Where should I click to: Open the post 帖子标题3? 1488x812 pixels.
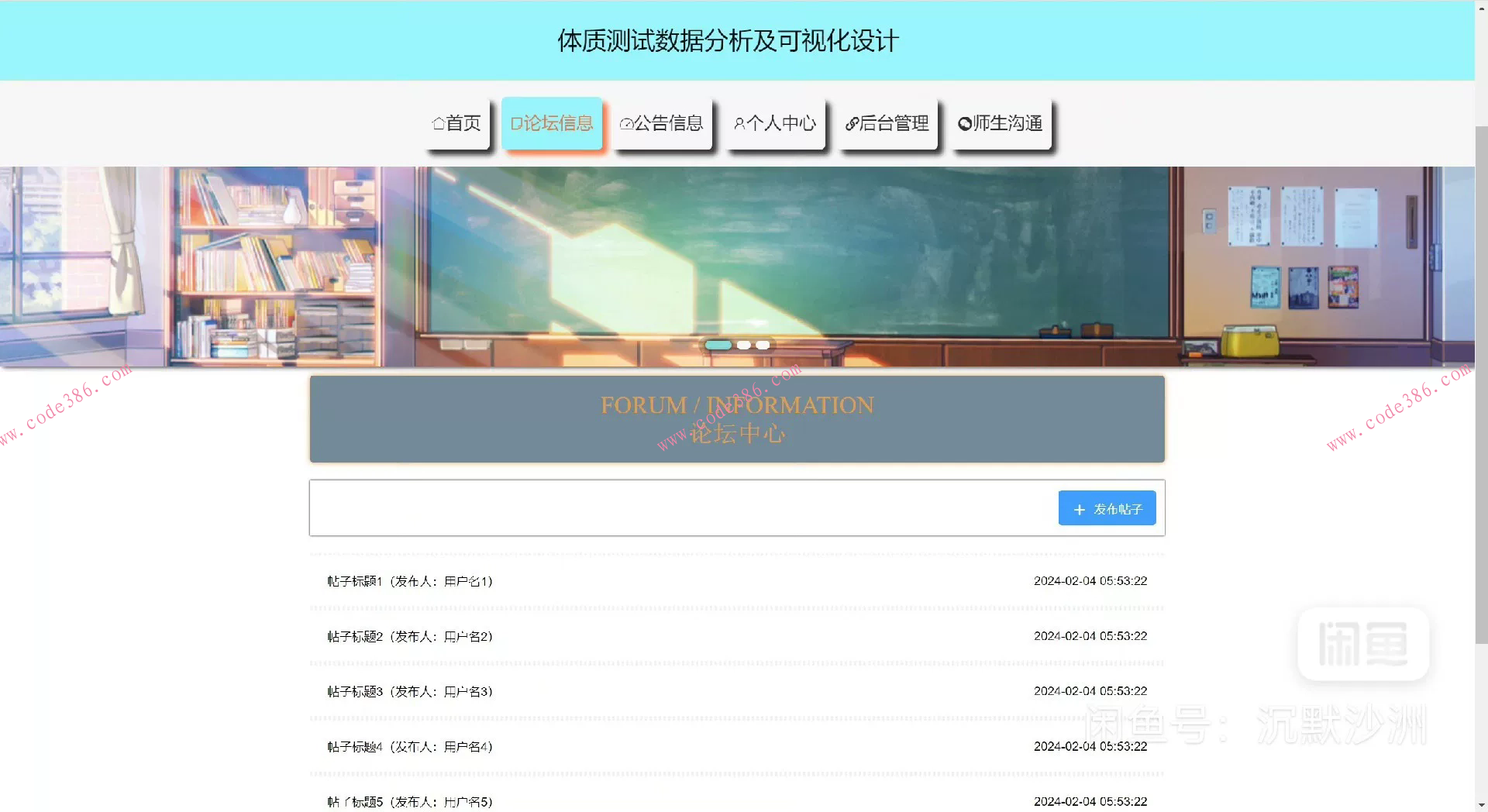coord(409,691)
